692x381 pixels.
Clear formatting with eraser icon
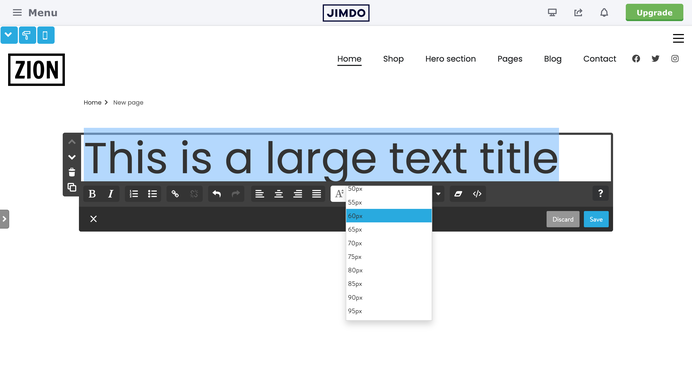[x=458, y=194]
